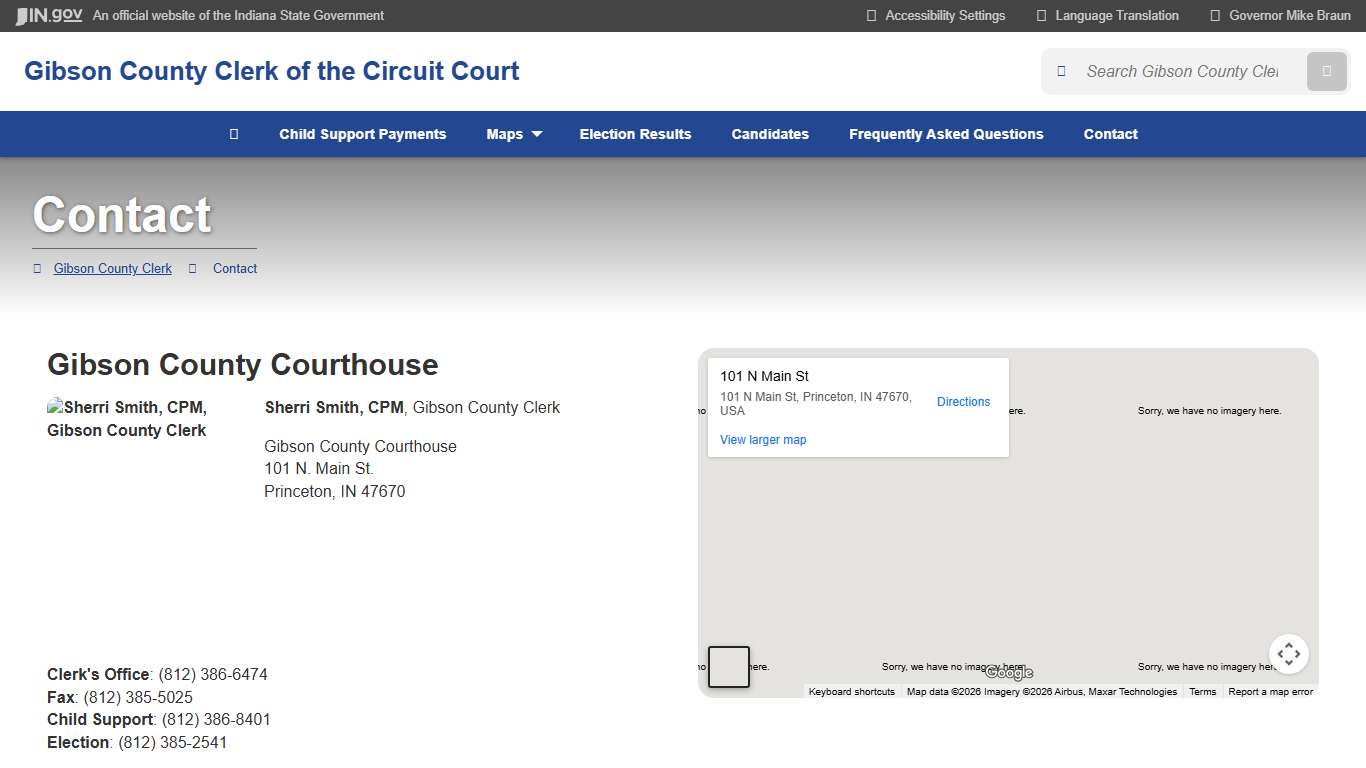Select Candidates from the navigation
Viewport: 1366px width, 768px height.
tap(770, 133)
